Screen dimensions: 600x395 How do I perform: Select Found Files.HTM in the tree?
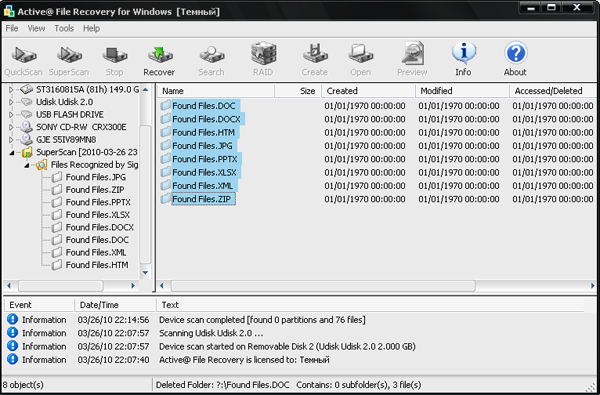pyautogui.click(x=97, y=265)
